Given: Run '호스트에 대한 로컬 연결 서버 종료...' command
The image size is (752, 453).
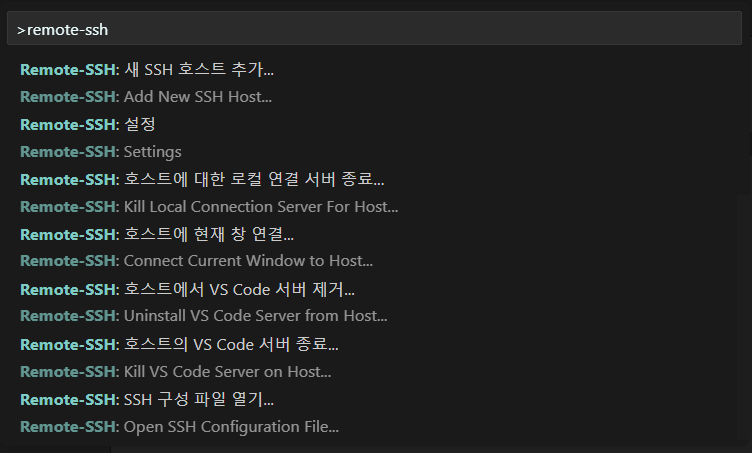Looking at the screenshot, I should [254, 179].
